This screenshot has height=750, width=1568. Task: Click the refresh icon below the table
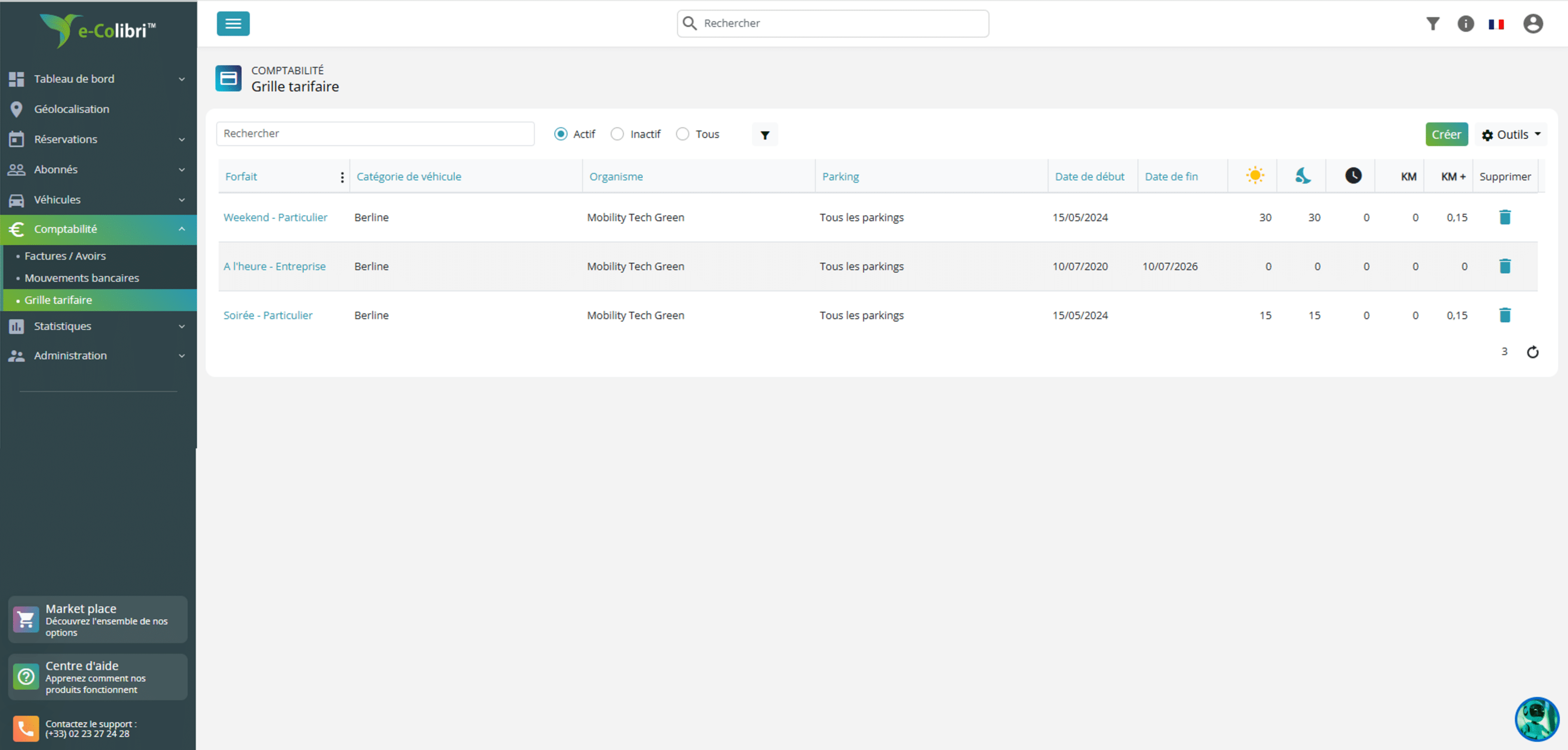[1532, 352]
